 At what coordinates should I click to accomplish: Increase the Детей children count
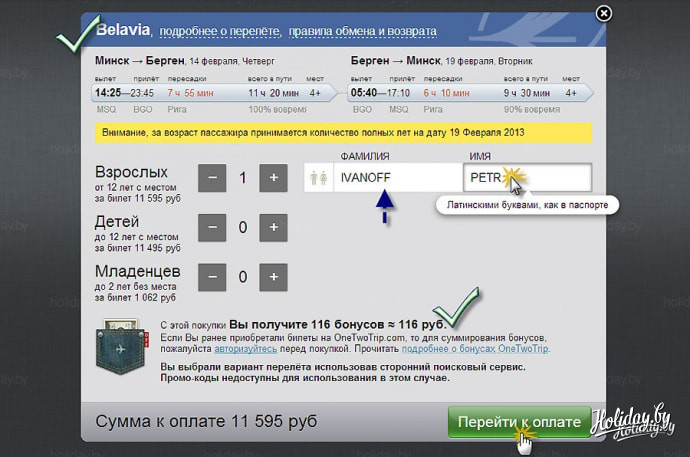tap(273, 227)
